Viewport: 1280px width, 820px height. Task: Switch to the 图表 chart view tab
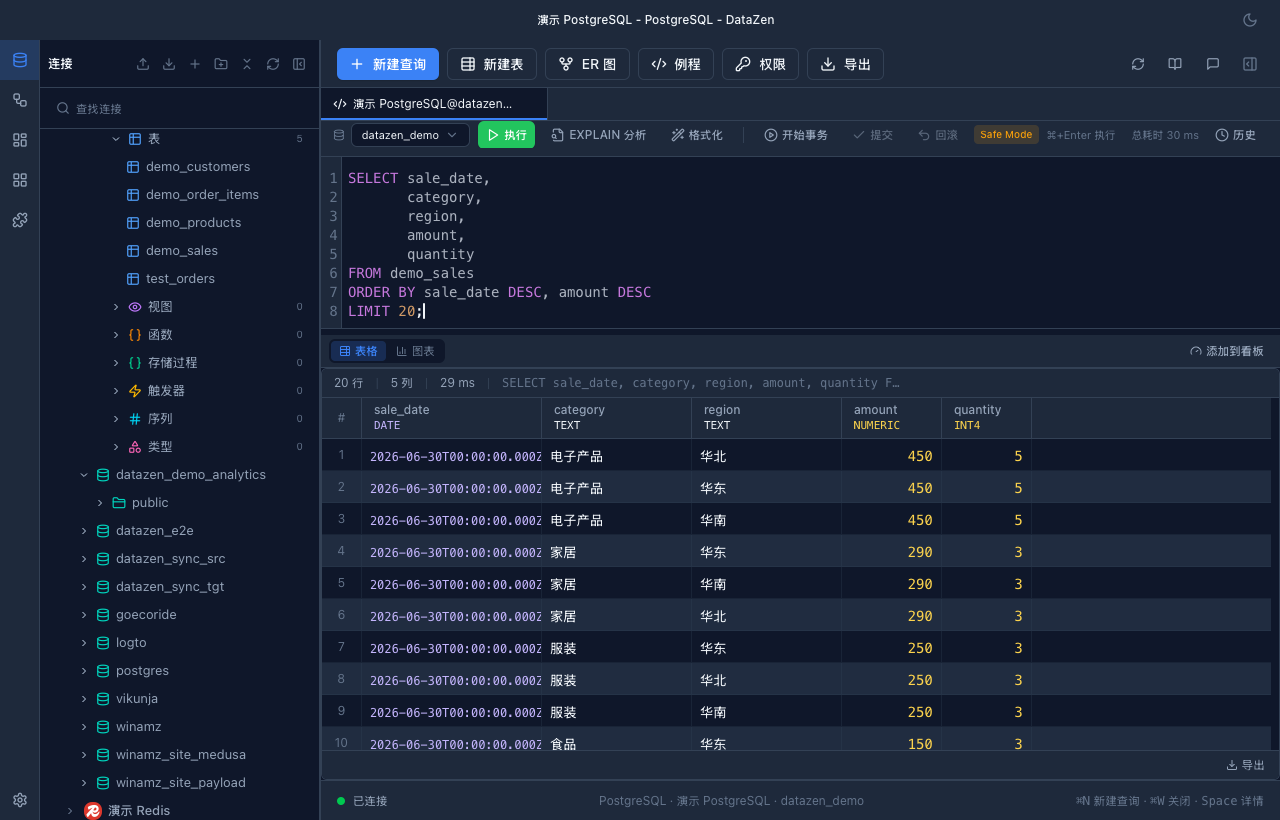[x=415, y=351]
